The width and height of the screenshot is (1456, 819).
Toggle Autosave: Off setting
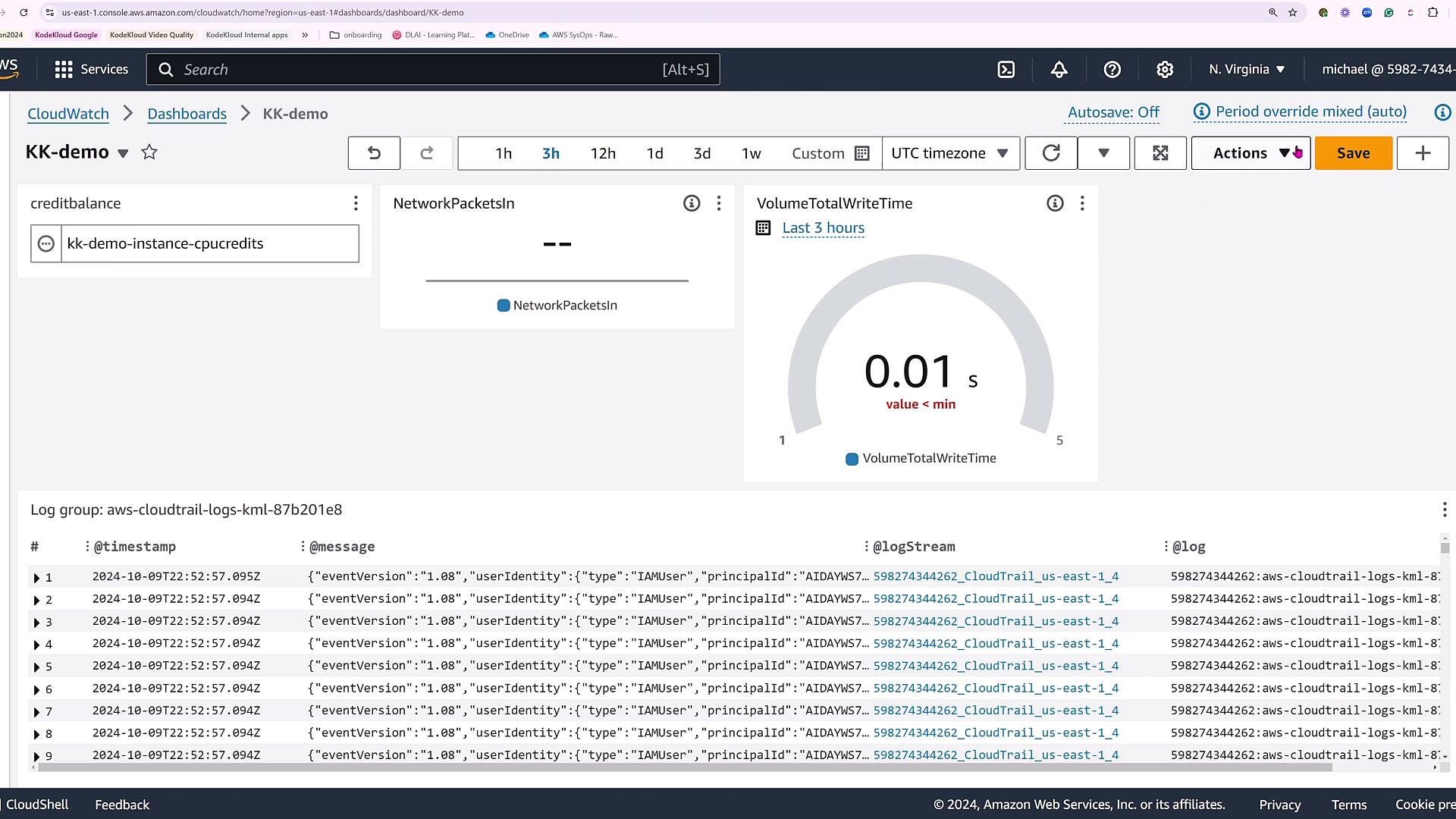pyautogui.click(x=1113, y=113)
